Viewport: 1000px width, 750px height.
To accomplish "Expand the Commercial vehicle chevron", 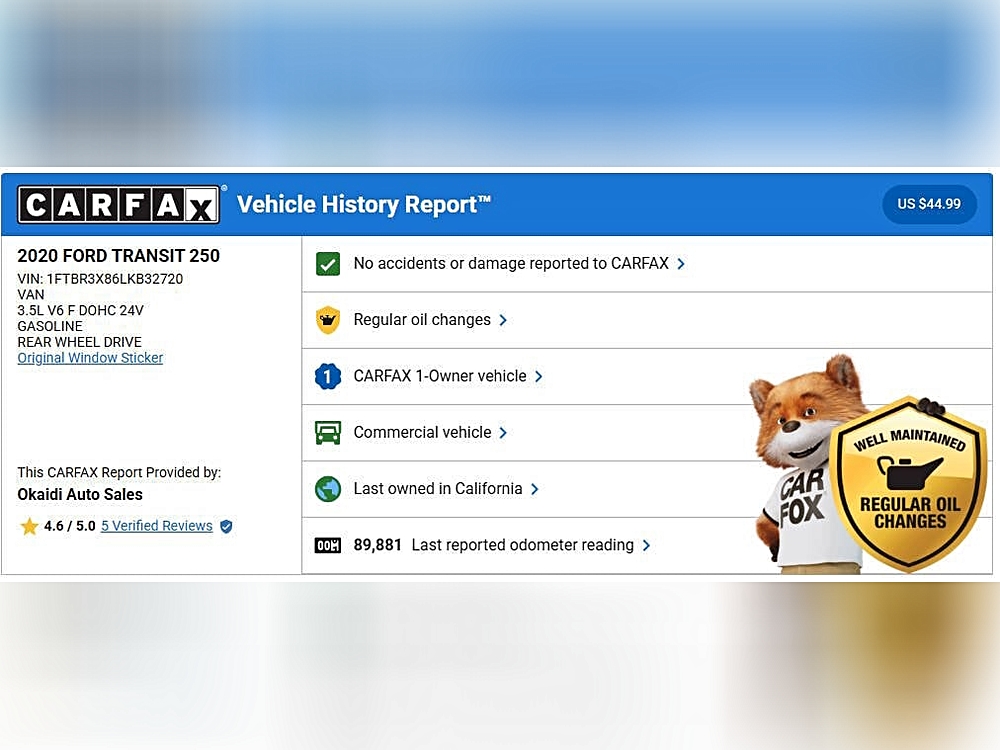I will point(503,433).
